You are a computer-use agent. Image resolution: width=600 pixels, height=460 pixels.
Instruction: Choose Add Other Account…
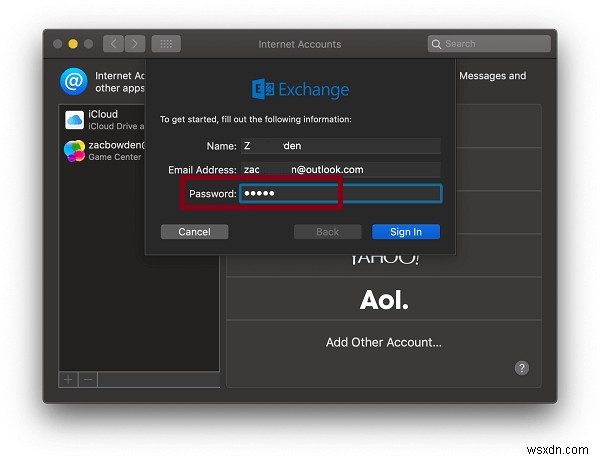384,342
